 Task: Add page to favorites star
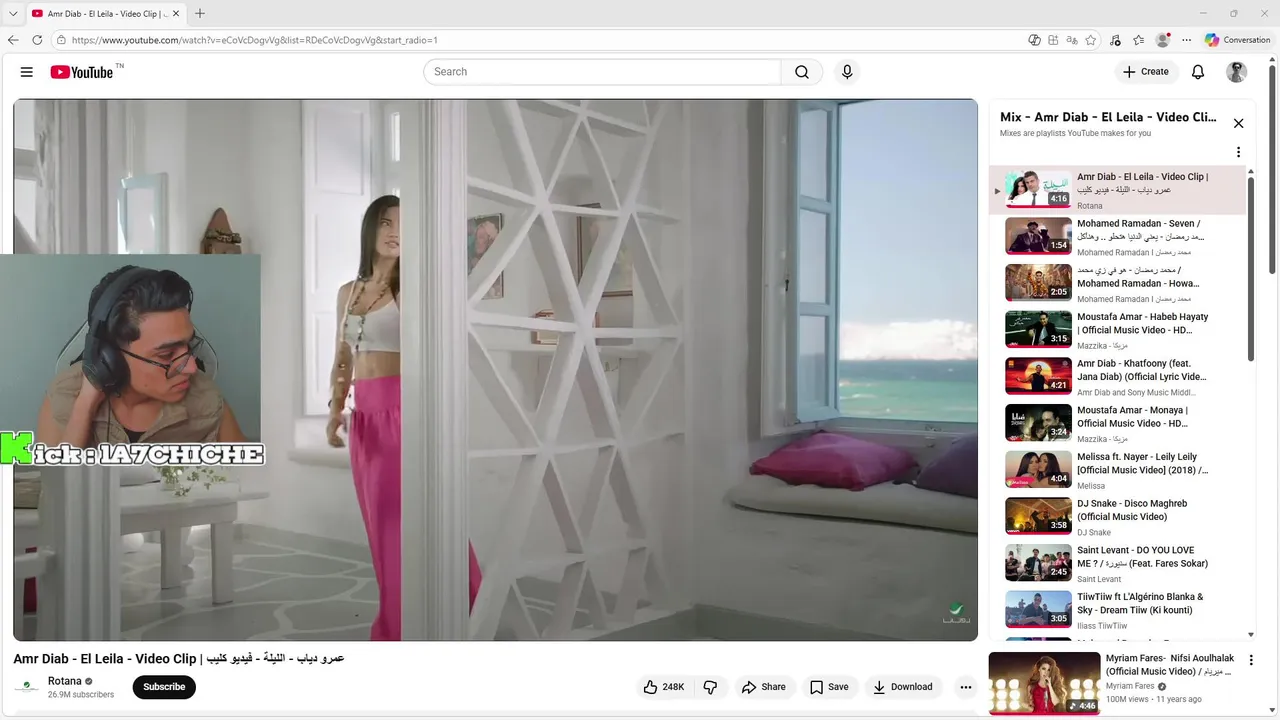(1090, 40)
